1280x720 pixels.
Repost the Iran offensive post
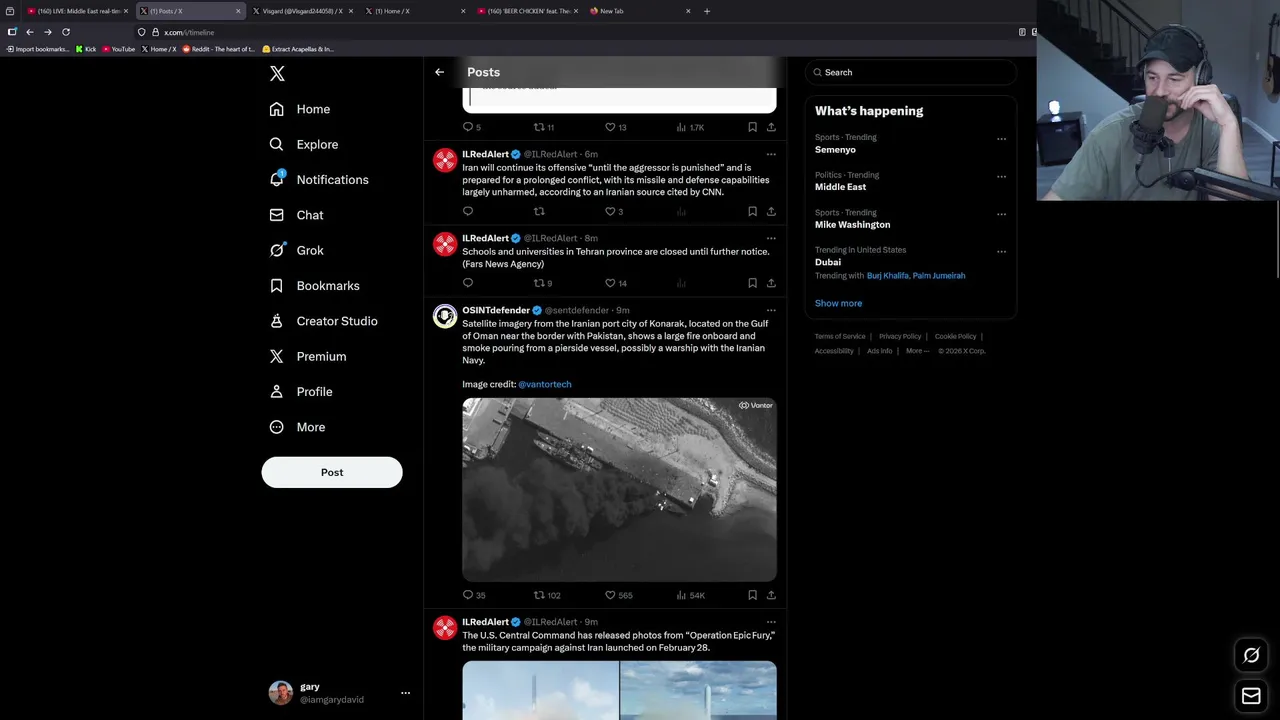click(539, 211)
